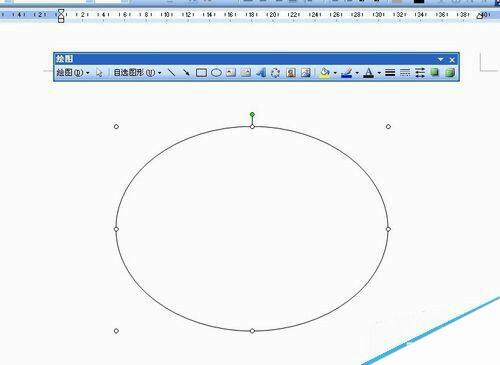500x365 pixels.
Task: Insert a horizontal Text Box
Action: click(x=231, y=72)
